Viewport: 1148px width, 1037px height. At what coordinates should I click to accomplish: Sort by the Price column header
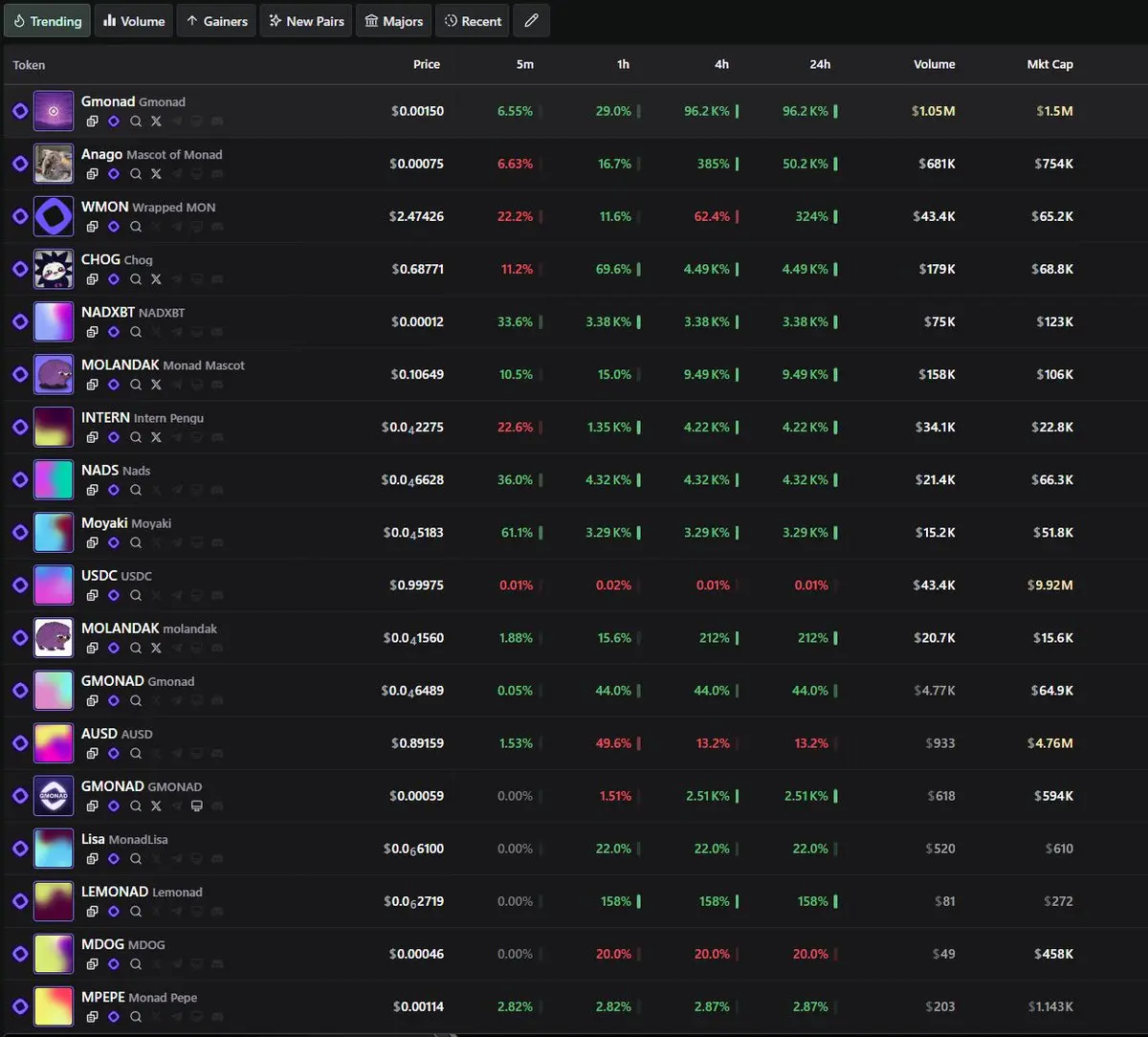[x=427, y=64]
